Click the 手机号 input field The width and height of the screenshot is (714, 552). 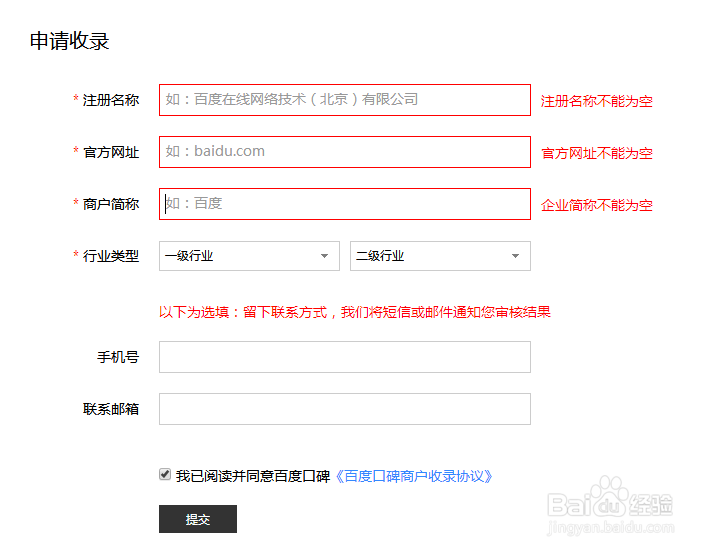345,357
